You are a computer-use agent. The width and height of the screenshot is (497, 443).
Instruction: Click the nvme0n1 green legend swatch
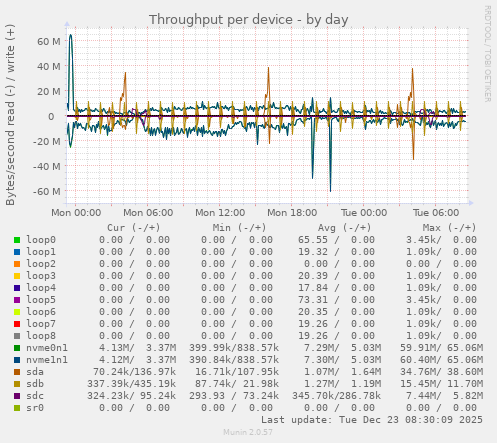pos(17,348)
